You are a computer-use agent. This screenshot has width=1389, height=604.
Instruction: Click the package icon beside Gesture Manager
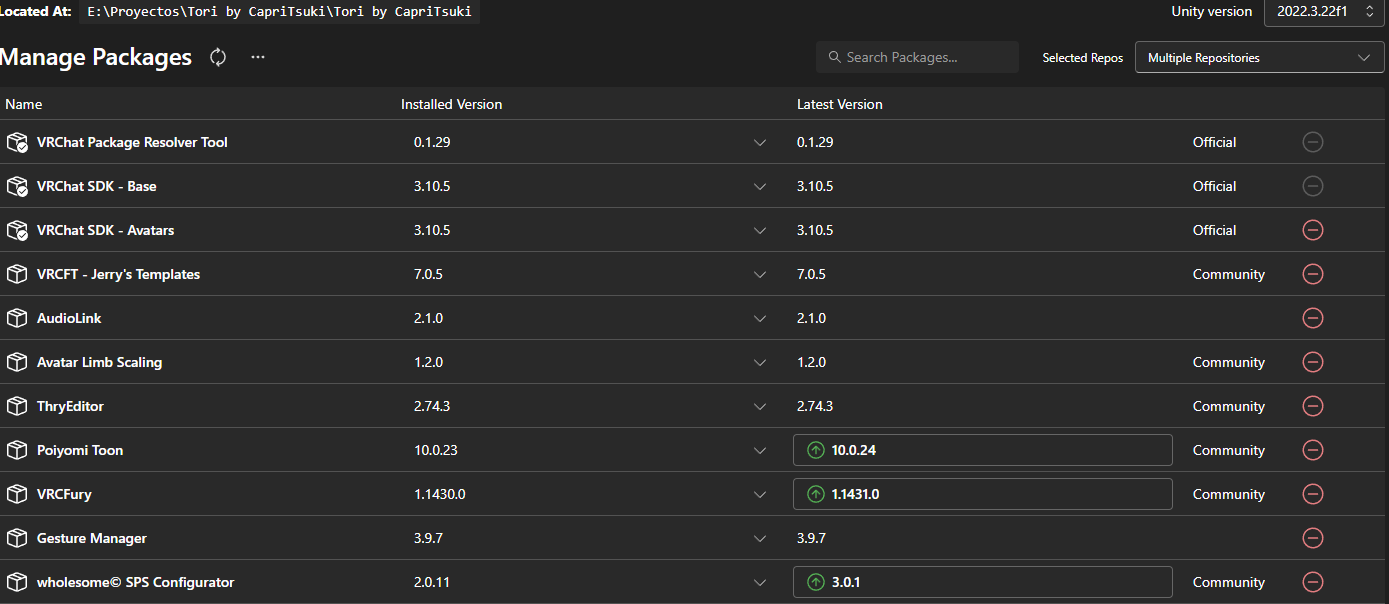[16, 538]
